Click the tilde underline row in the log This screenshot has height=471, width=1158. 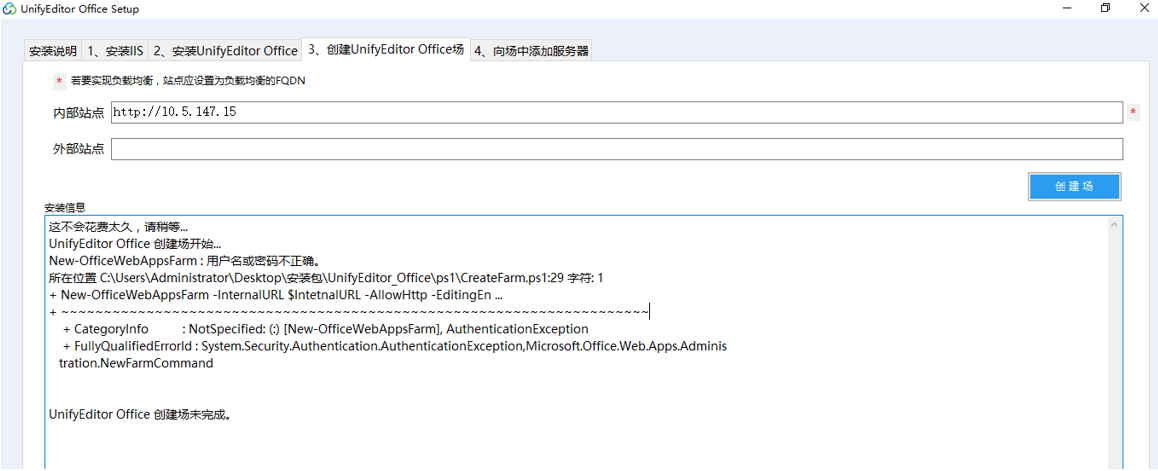coord(349,312)
